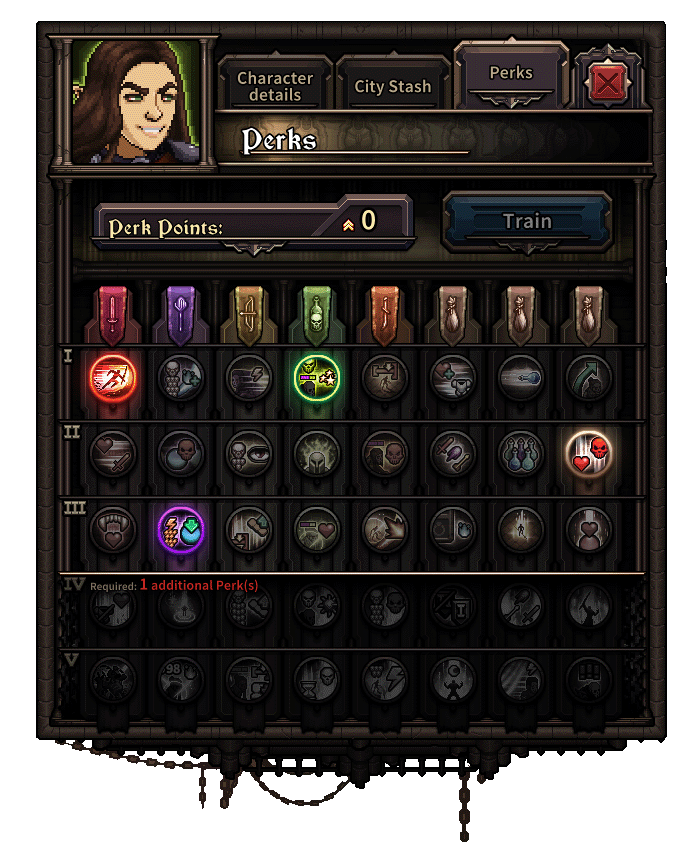The width and height of the screenshot is (691, 864).
Task: Close the perks window with red X
Action: click(x=608, y=83)
